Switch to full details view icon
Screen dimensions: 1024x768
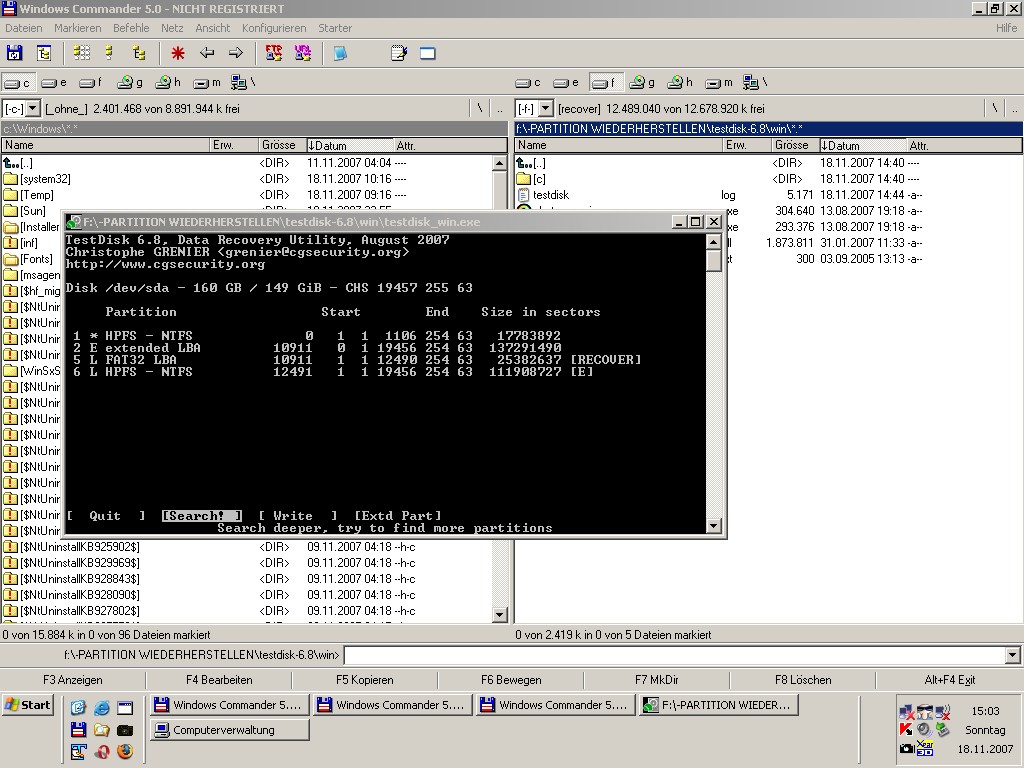[109, 53]
